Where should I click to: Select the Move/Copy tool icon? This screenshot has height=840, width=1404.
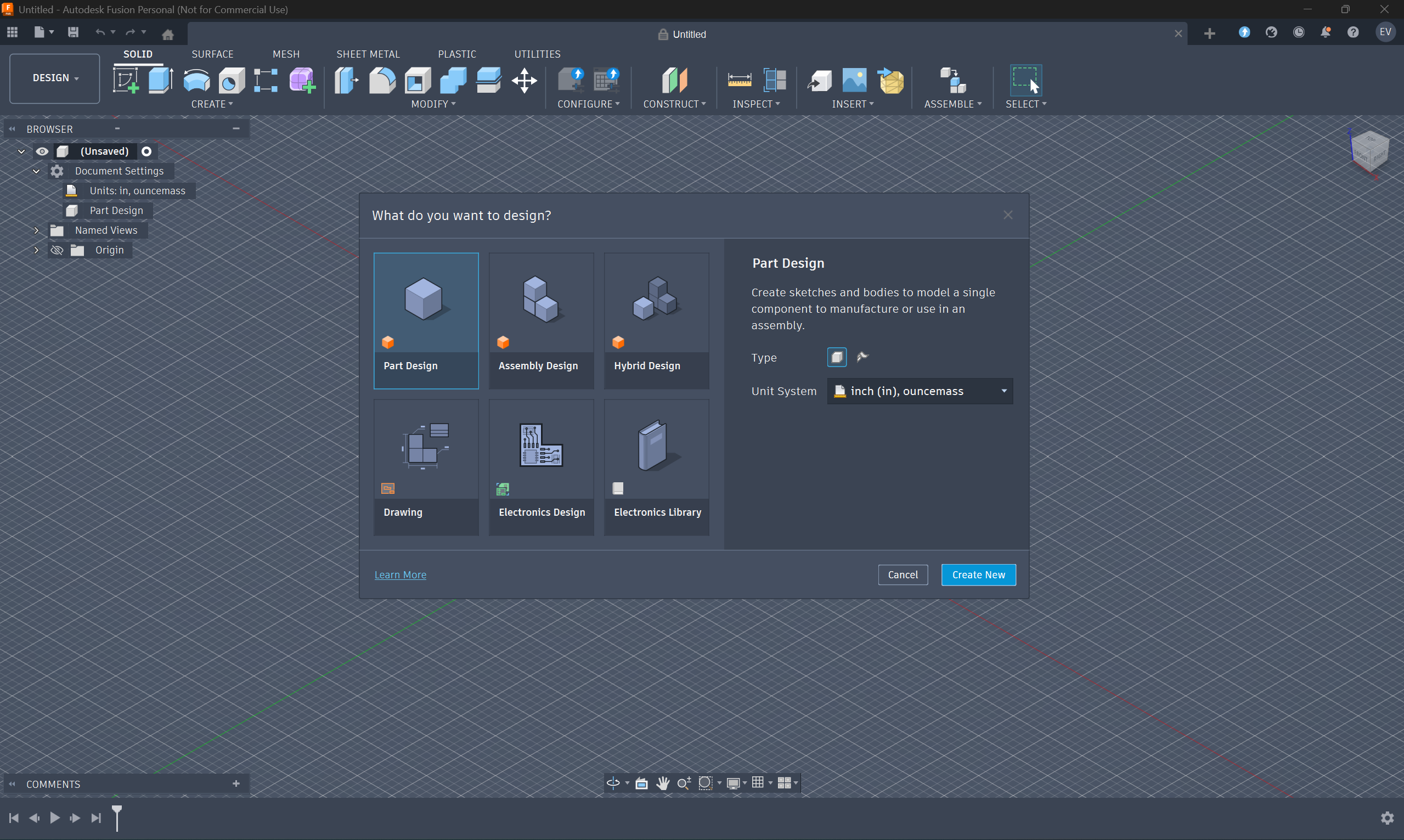[x=524, y=80]
